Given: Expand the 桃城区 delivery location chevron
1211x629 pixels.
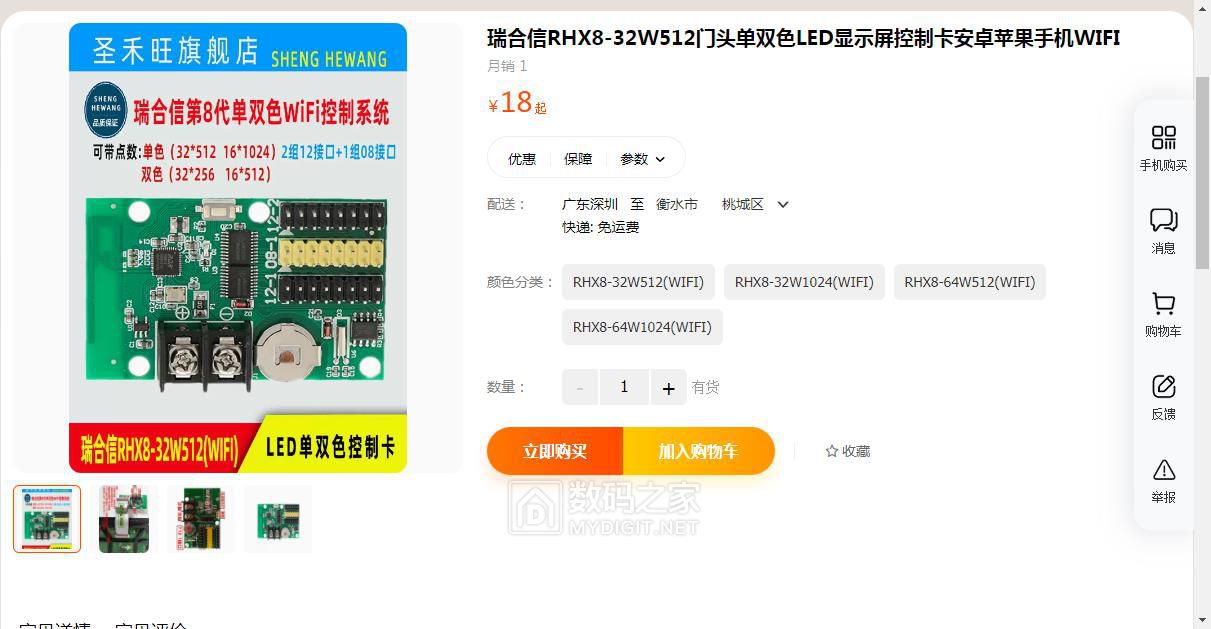Looking at the screenshot, I should pos(783,204).
